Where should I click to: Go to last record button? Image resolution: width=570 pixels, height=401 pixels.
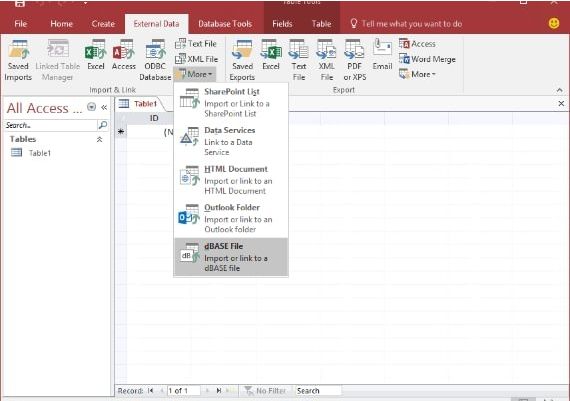[x=219, y=391]
